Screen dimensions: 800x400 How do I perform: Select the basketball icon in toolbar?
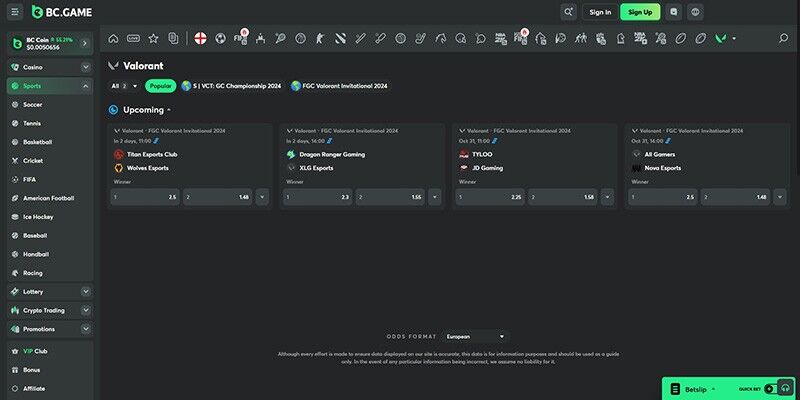pyautogui.click(x=301, y=38)
